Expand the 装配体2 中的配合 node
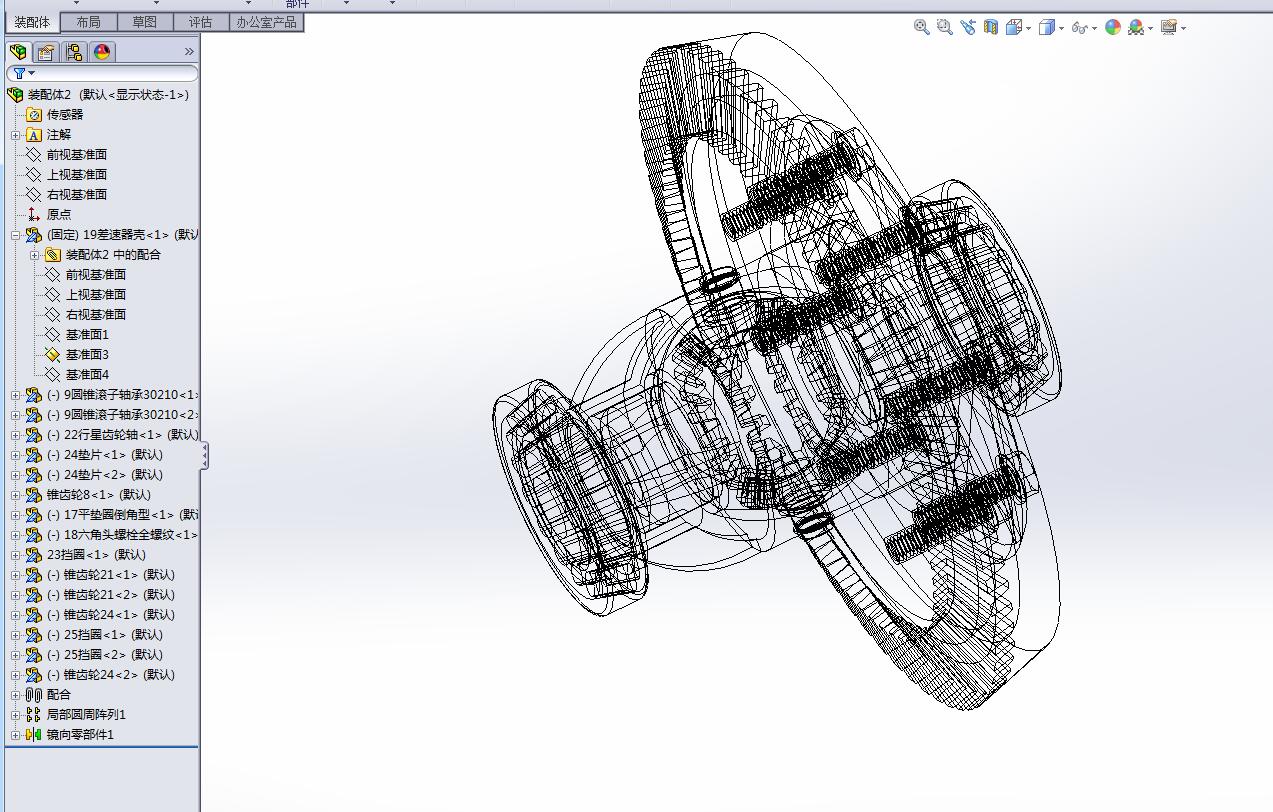The width and height of the screenshot is (1273, 812). point(35,255)
